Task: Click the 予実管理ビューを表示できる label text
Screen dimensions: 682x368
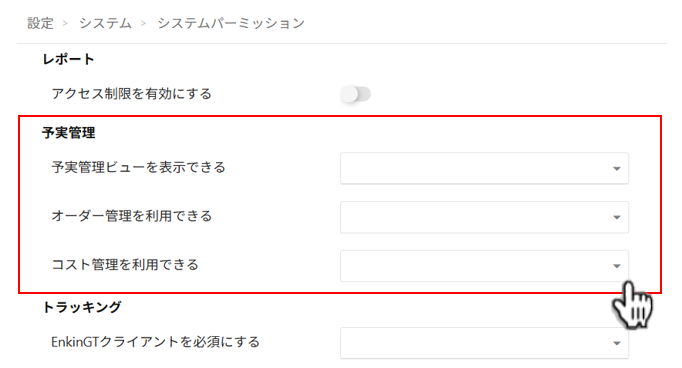Action: (138, 167)
